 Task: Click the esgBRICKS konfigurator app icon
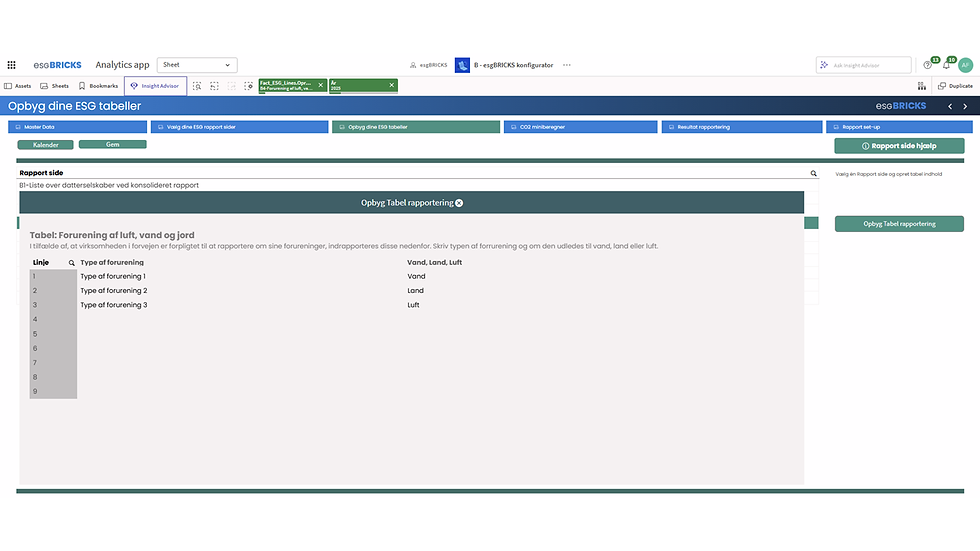[x=462, y=65]
